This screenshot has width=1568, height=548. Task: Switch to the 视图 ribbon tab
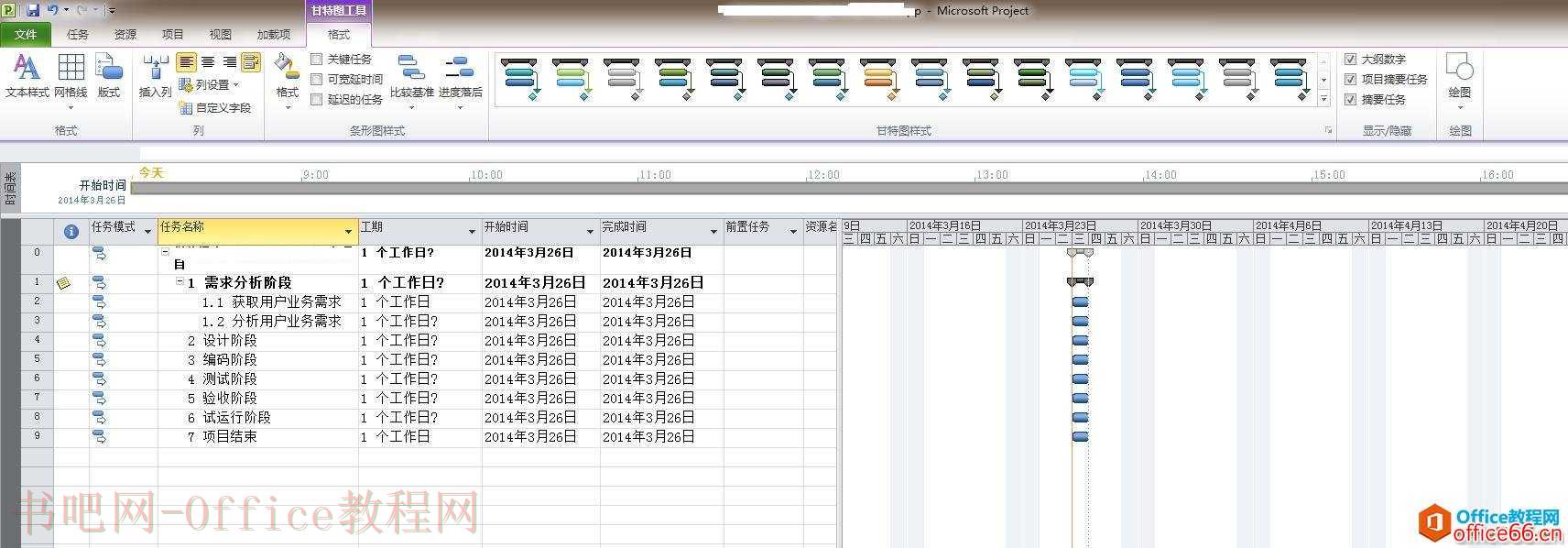[x=221, y=34]
